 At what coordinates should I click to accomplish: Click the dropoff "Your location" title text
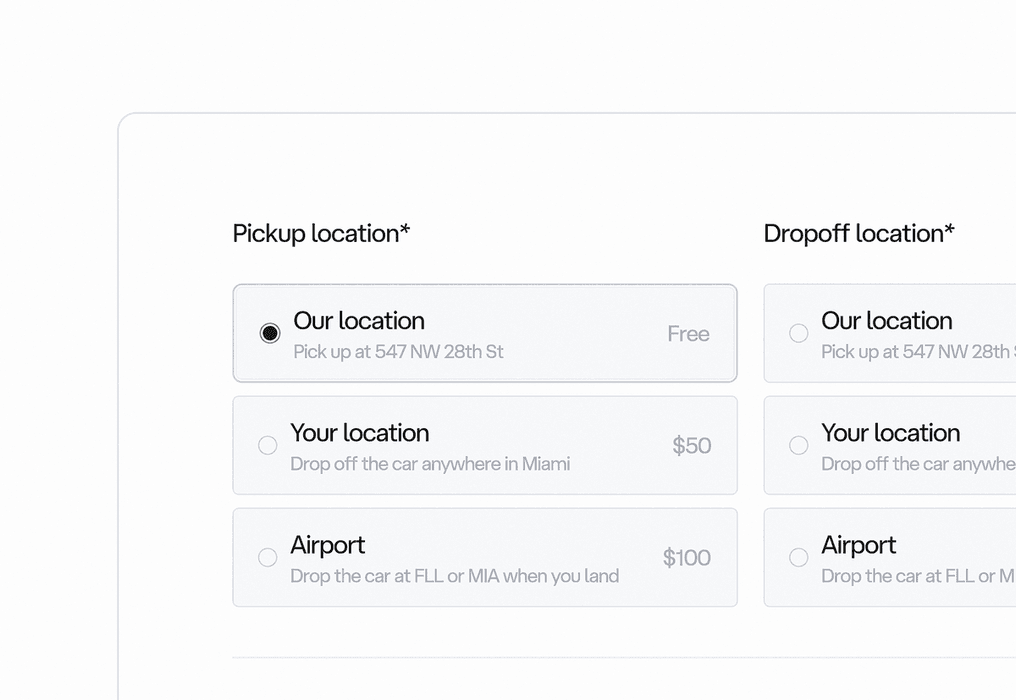890,433
